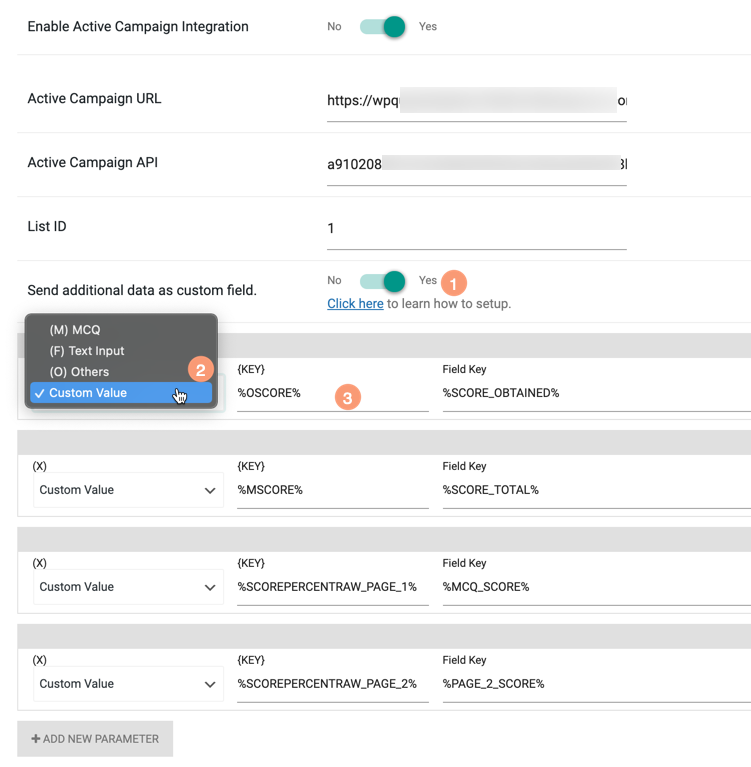Click chevron arrow in %MCQ_SCORE% row dropdown

coord(210,587)
